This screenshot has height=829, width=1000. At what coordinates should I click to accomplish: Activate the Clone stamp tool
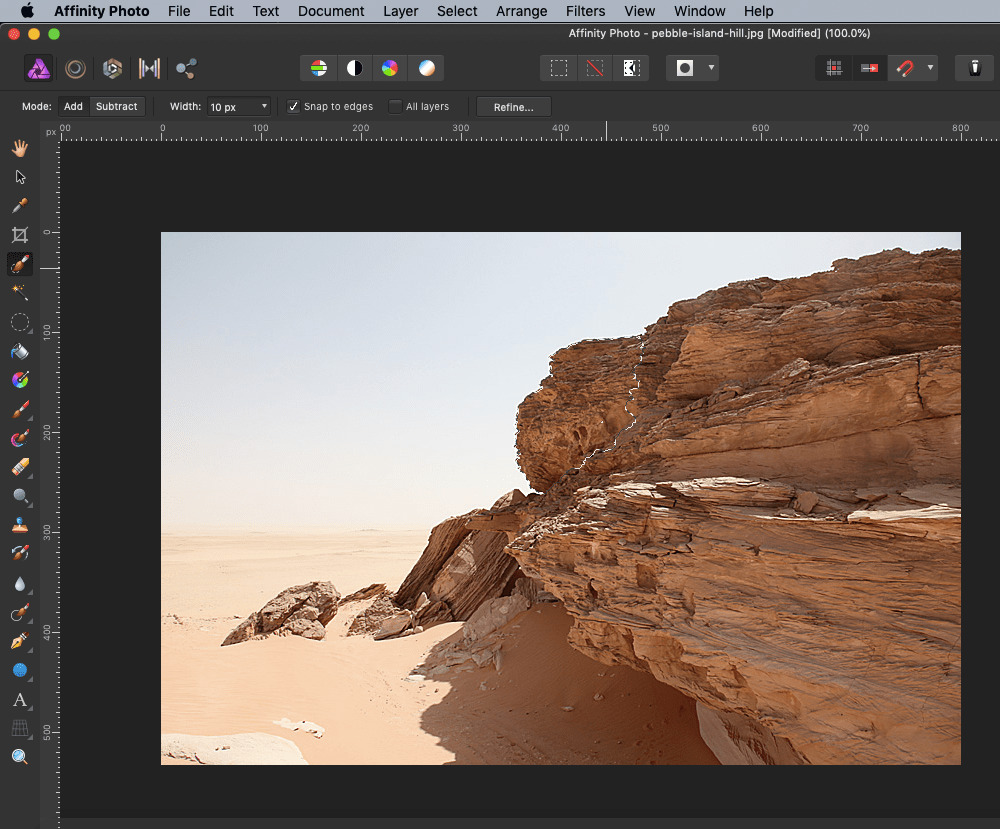click(x=19, y=525)
